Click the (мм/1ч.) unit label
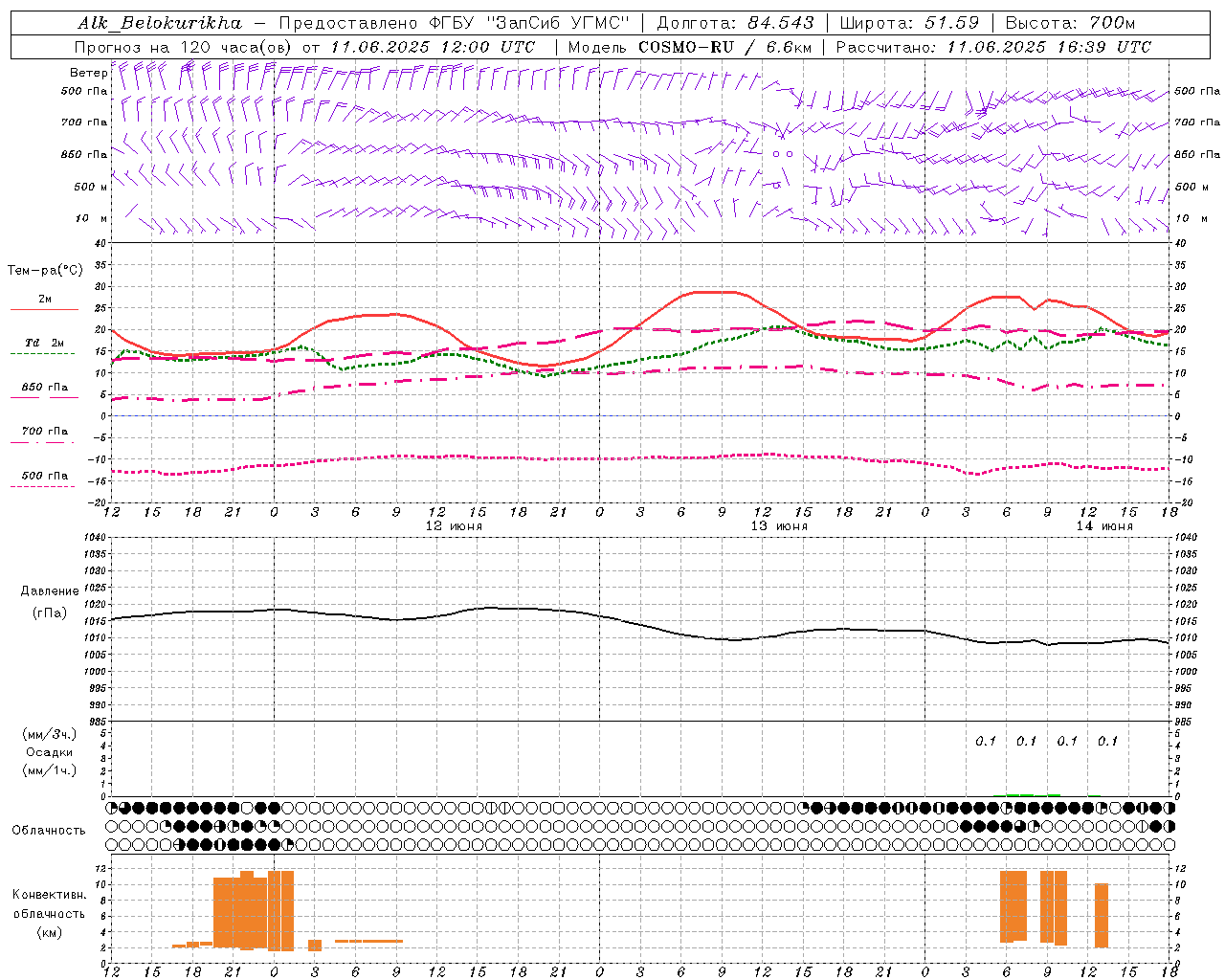 (49, 770)
